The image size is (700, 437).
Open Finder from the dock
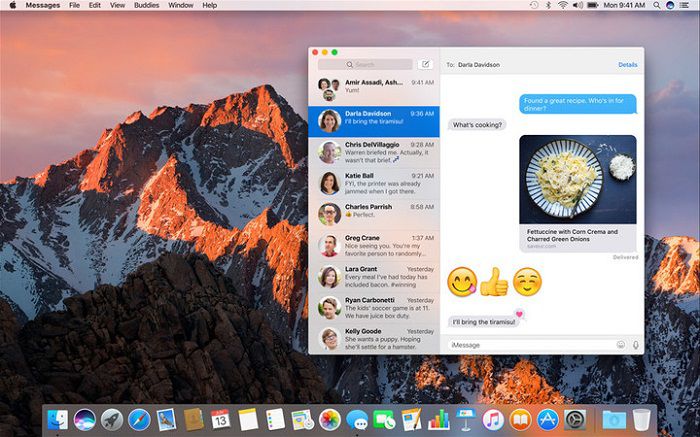click(58, 420)
